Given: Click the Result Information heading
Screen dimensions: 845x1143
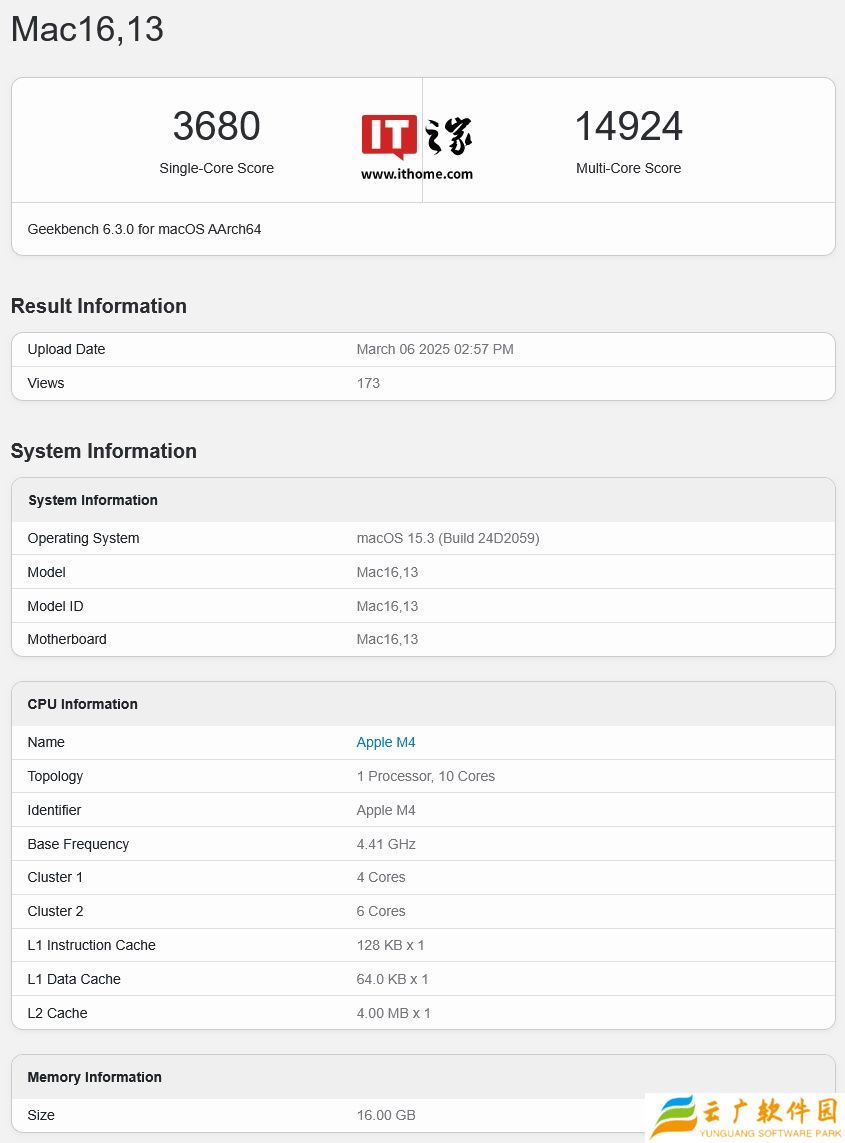Looking at the screenshot, I should coord(99,305).
